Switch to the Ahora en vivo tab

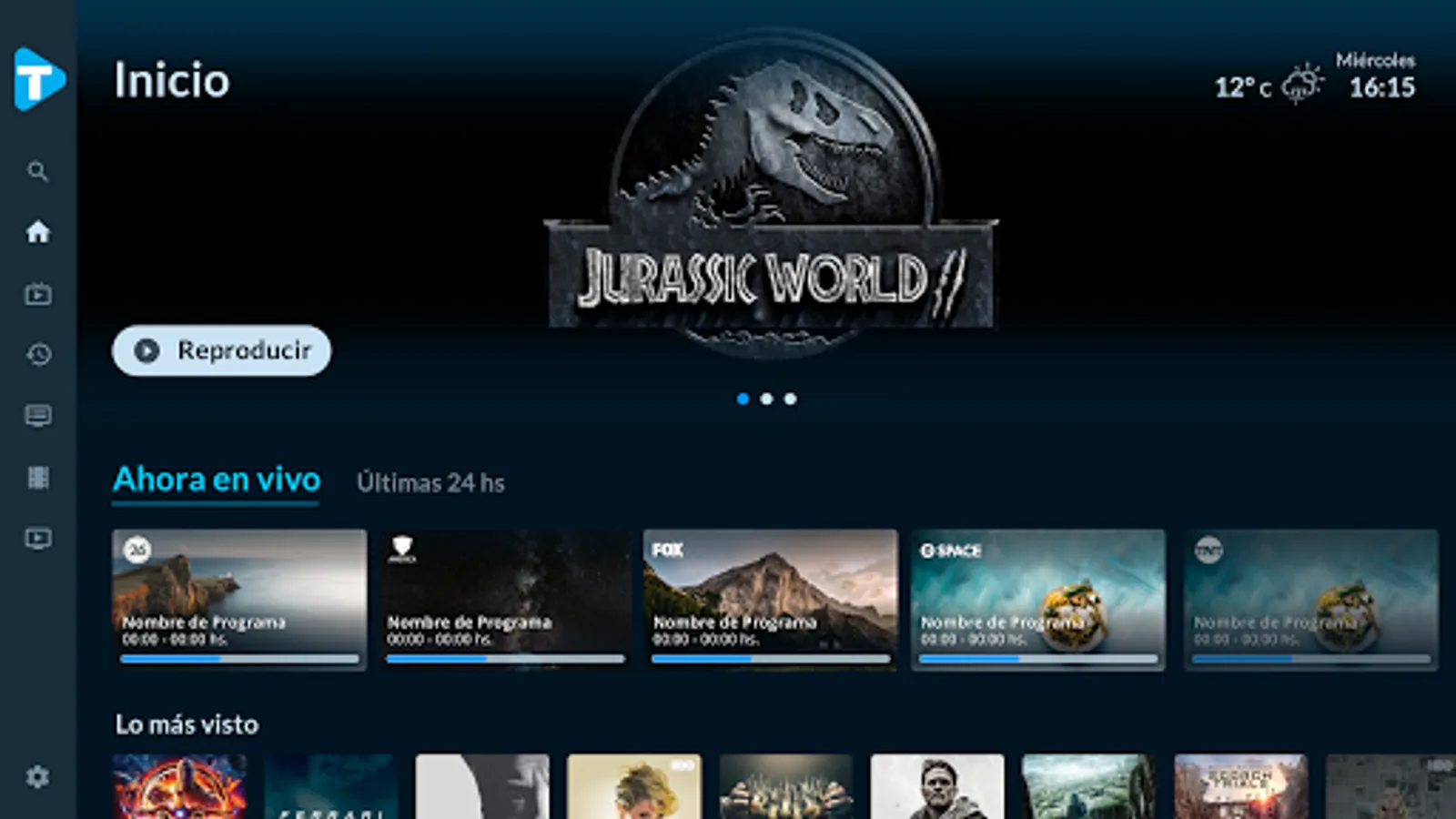217,480
